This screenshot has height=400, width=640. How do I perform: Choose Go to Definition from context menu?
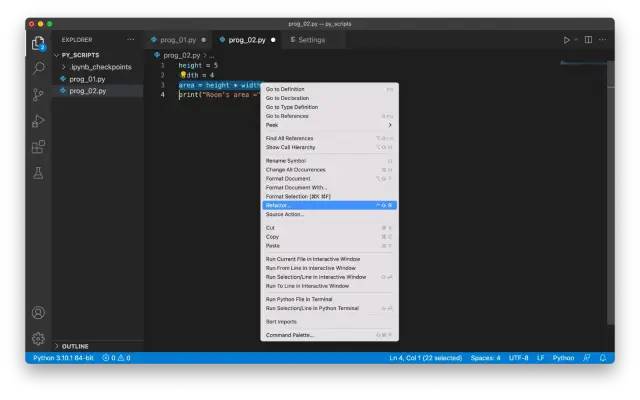tap(329, 89)
